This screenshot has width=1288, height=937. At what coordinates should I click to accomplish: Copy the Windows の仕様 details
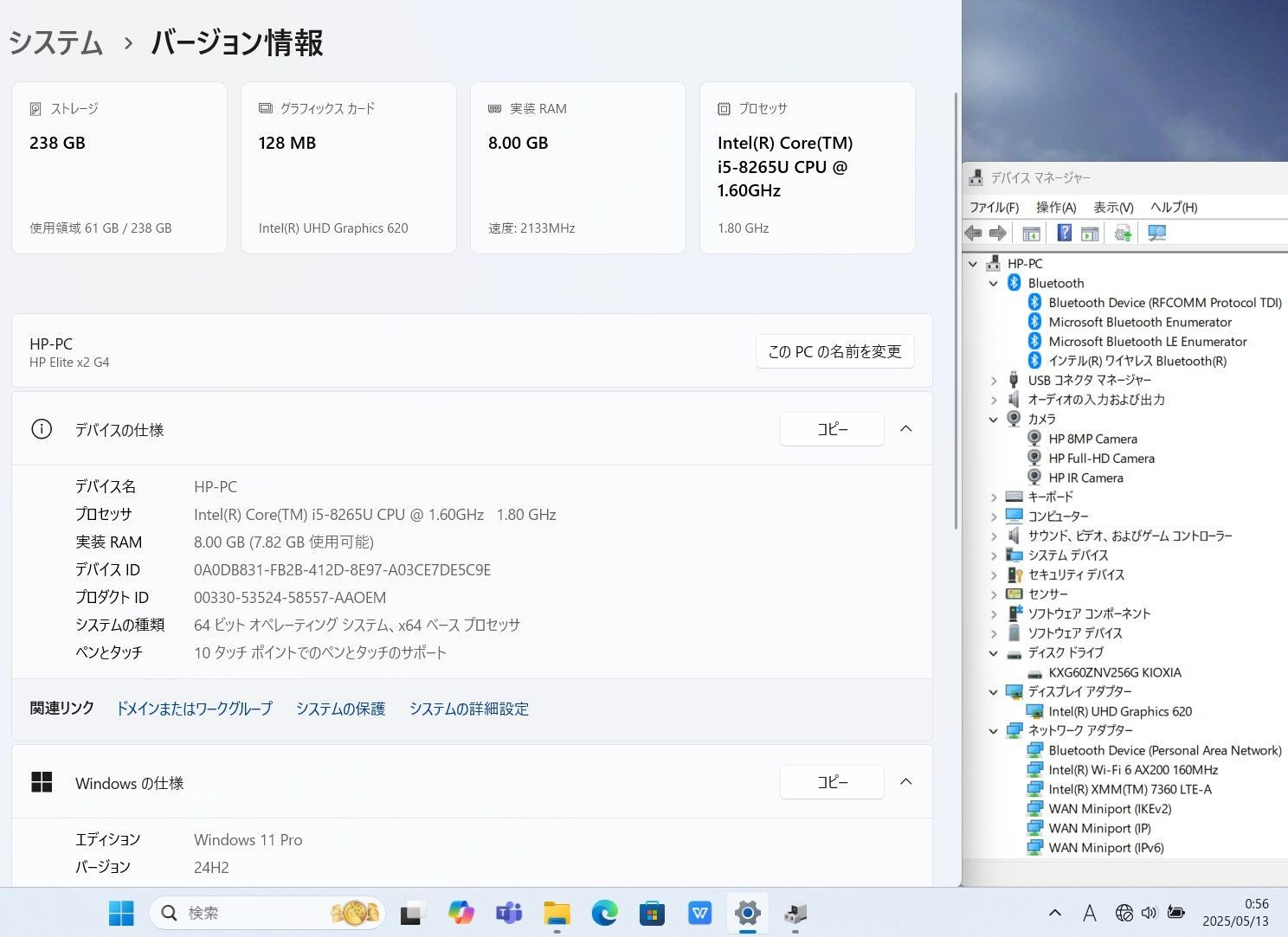(832, 782)
